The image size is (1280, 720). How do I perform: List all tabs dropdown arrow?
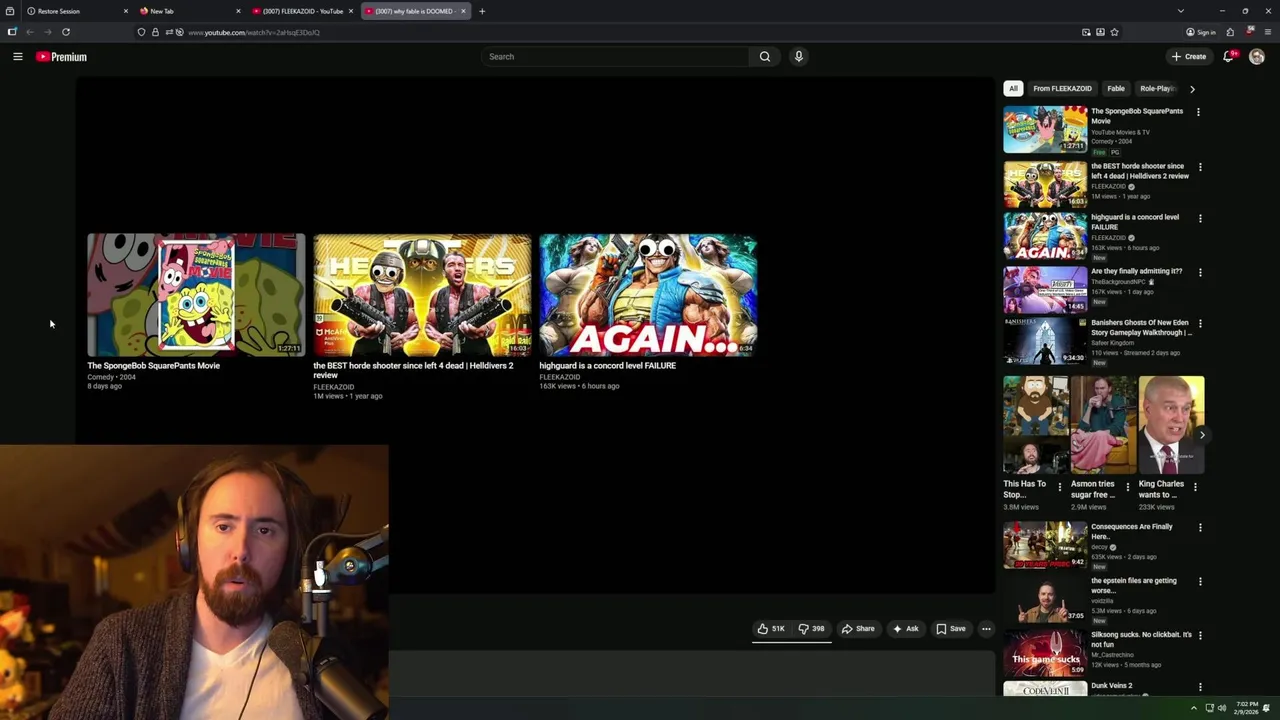1181,11
